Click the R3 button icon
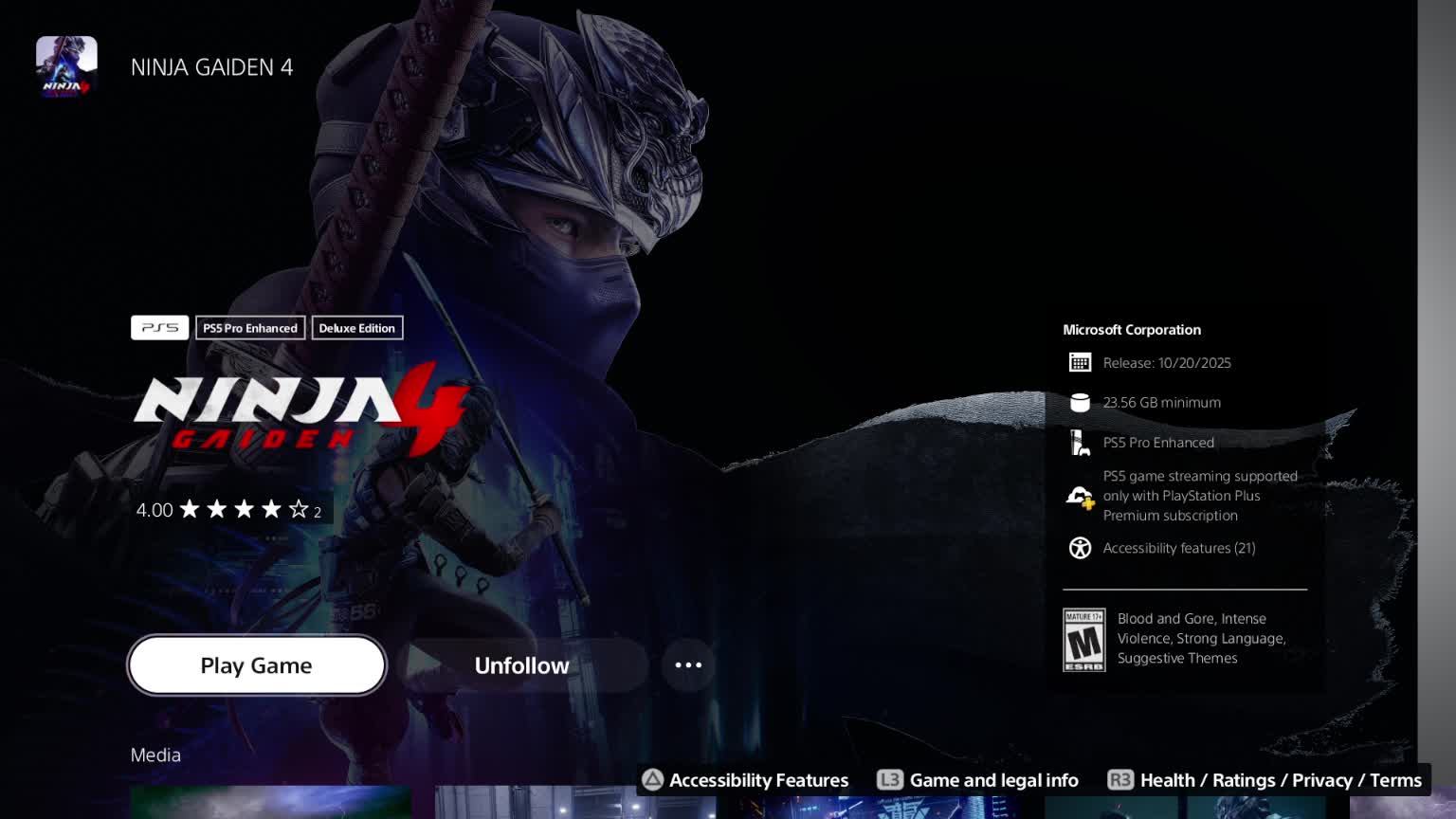 point(1120,780)
